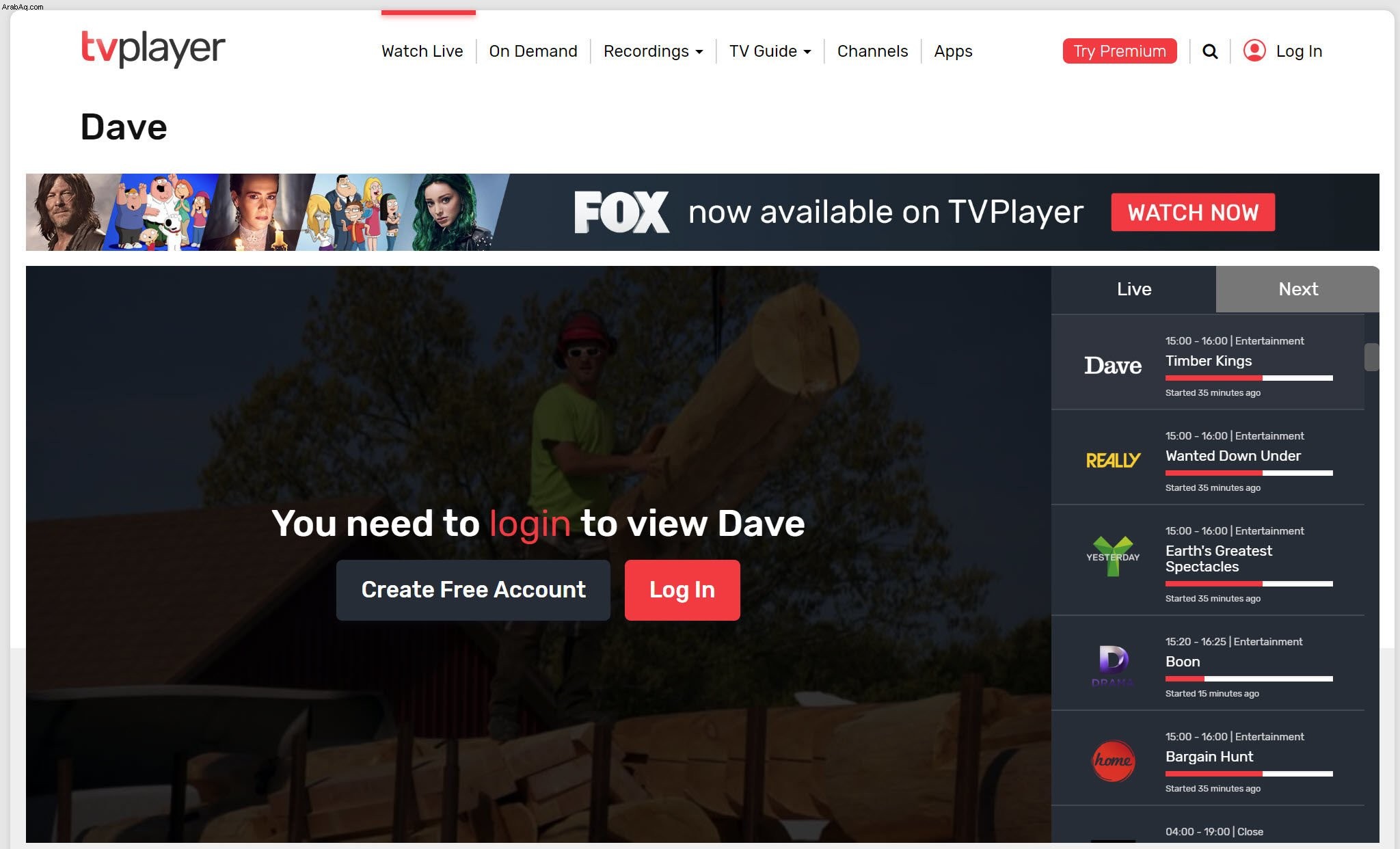Viewport: 1400px width, 849px height.
Task: Click the channel list scrollbar thumb
Action: click(x=1371, y=357)
